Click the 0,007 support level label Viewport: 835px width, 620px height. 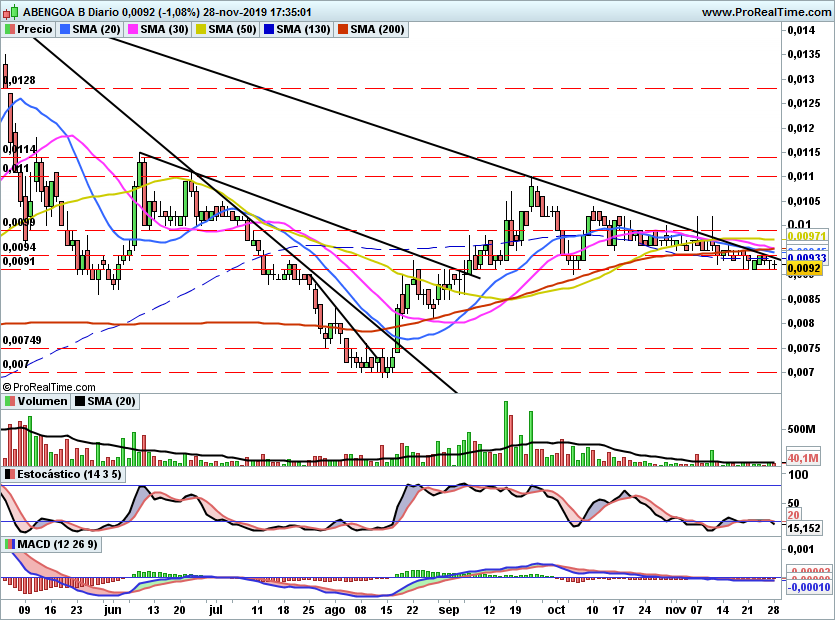coord(16,364)
